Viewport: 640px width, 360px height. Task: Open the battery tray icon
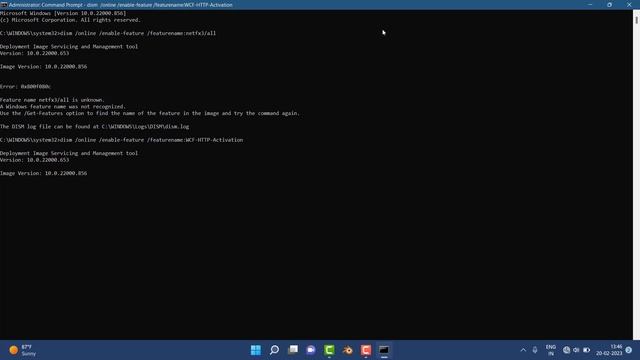coord(587,350)
